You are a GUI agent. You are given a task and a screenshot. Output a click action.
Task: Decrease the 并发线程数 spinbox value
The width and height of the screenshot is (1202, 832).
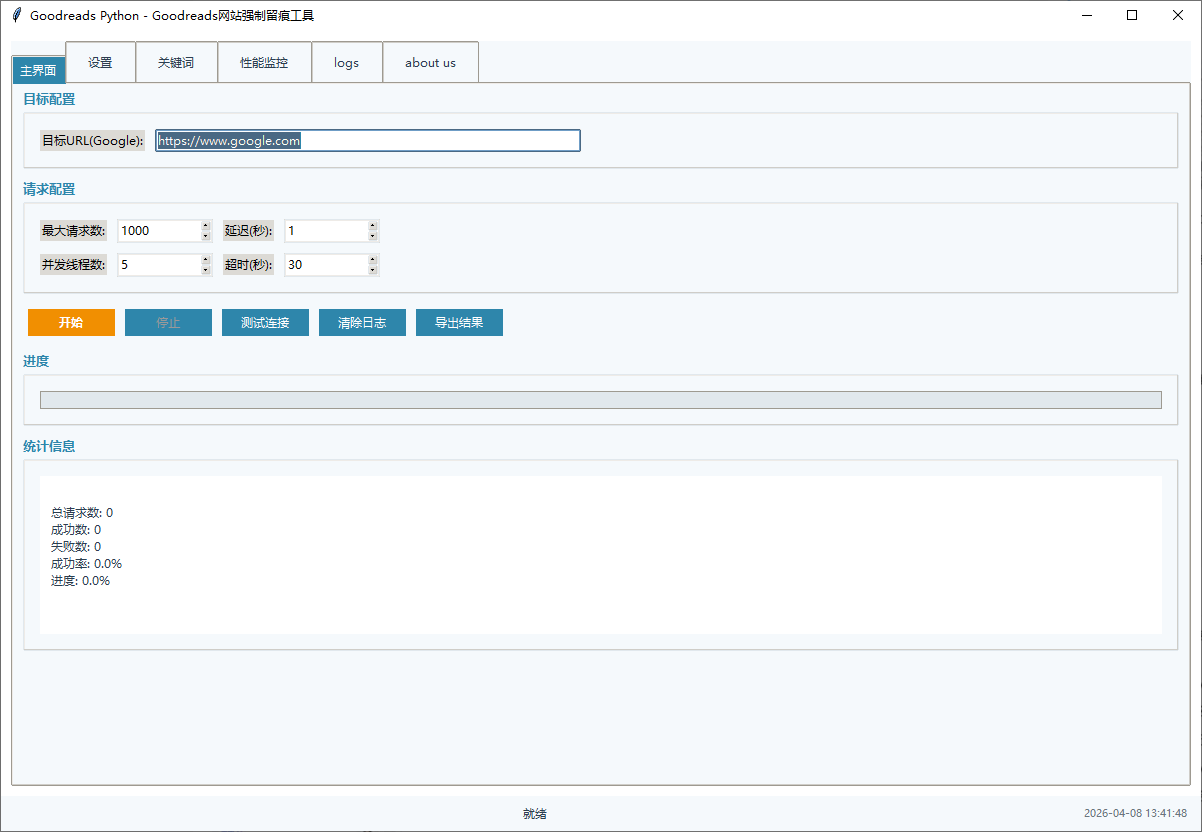click(206, 270)
